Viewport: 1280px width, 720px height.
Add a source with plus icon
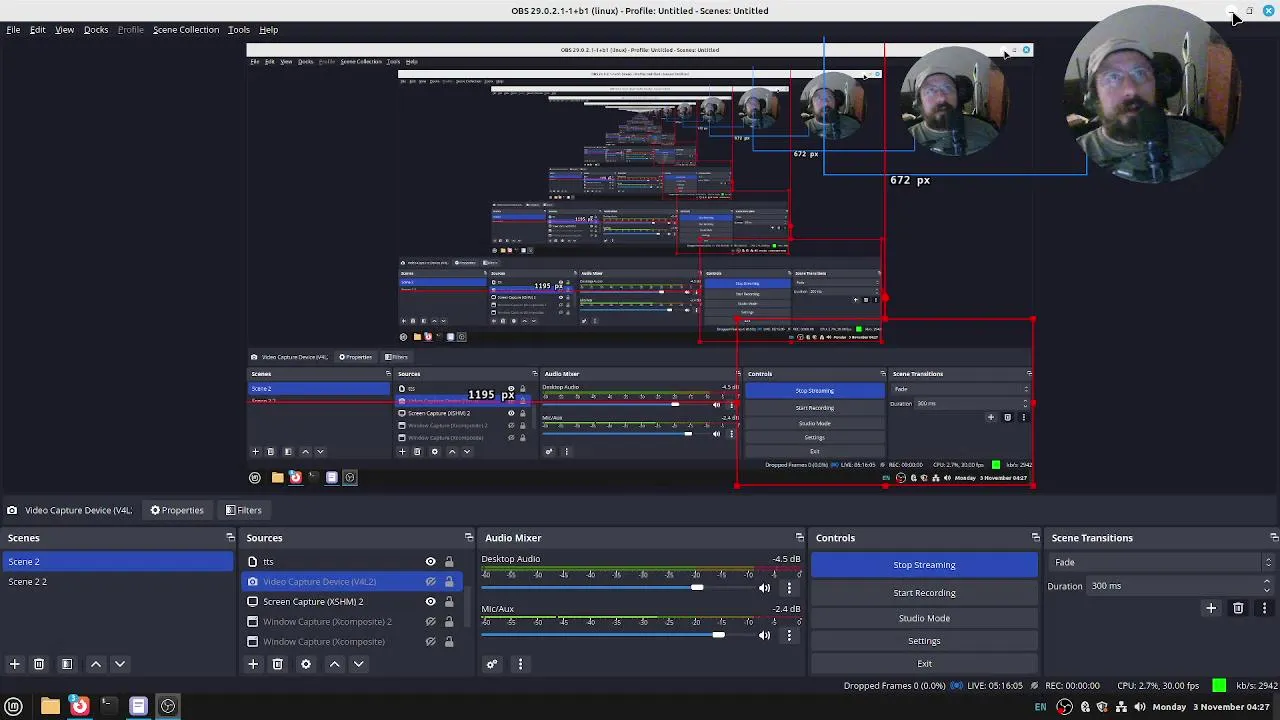(253, 664)
